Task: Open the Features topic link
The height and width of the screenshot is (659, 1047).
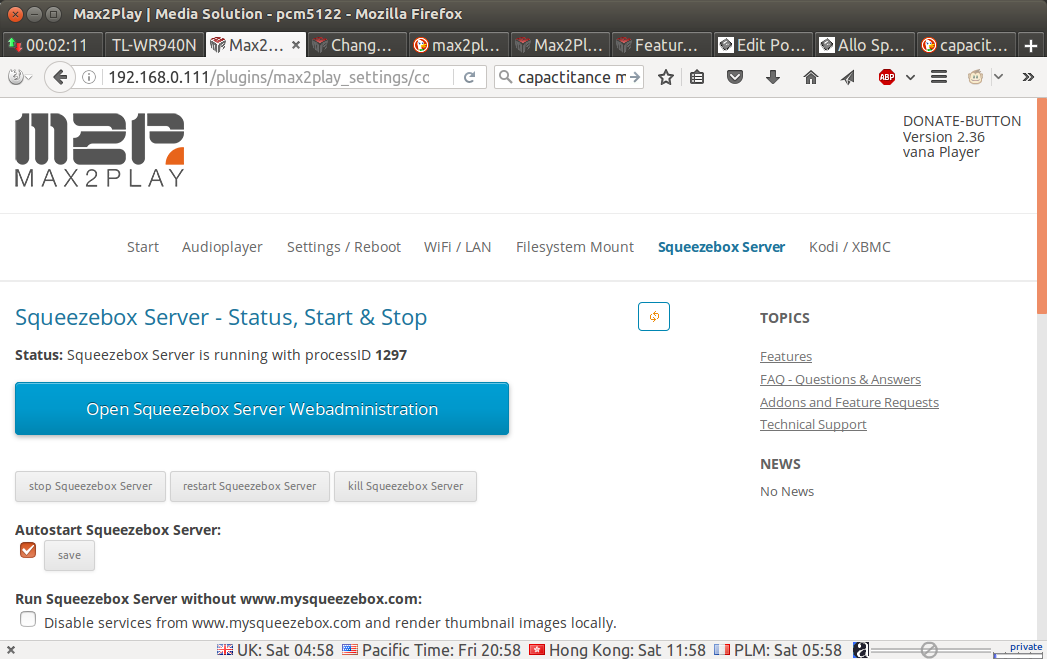Action: click(x=786, y=357)
